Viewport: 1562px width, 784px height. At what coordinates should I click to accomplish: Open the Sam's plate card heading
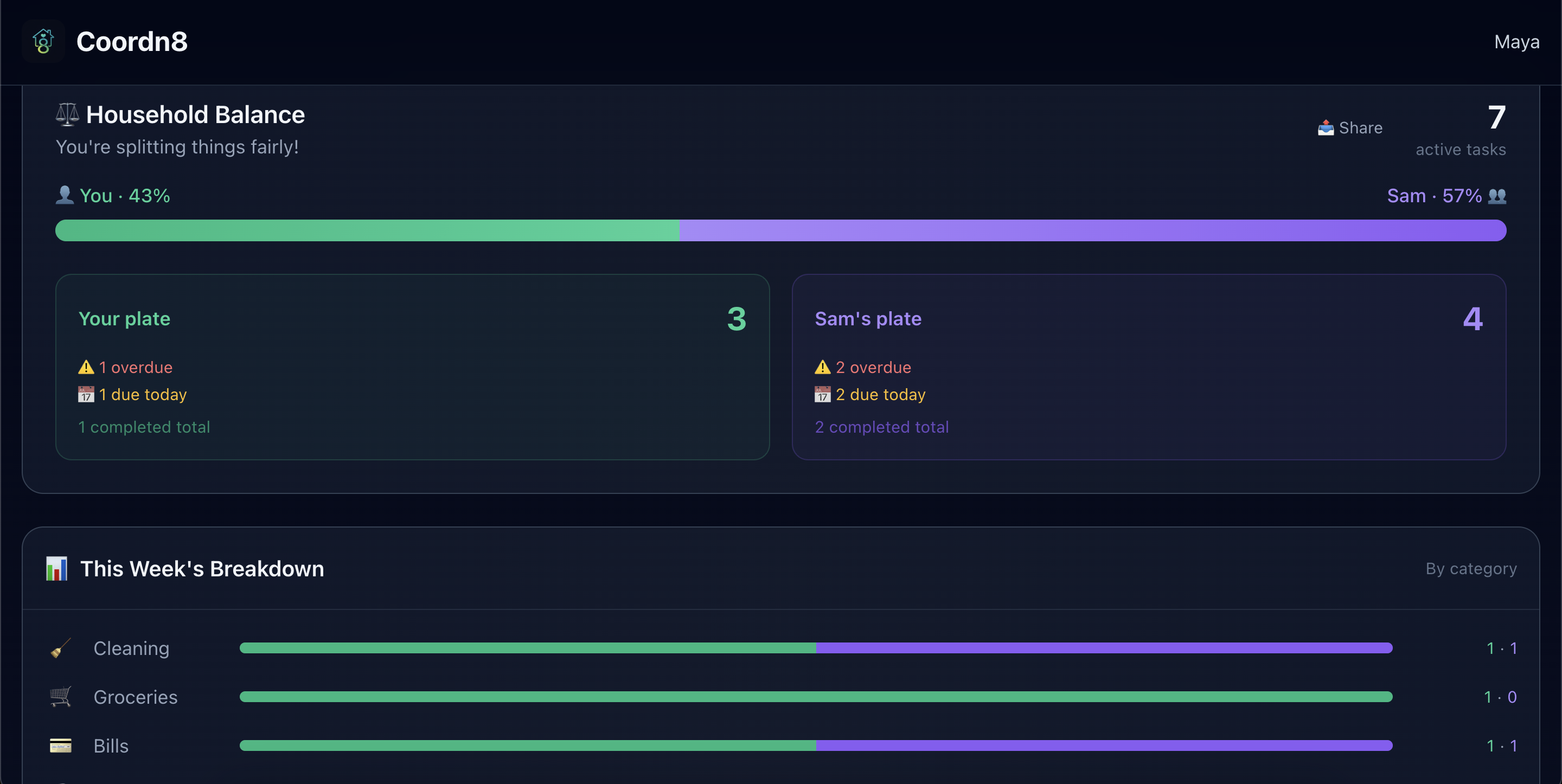(x=868, y=319)
